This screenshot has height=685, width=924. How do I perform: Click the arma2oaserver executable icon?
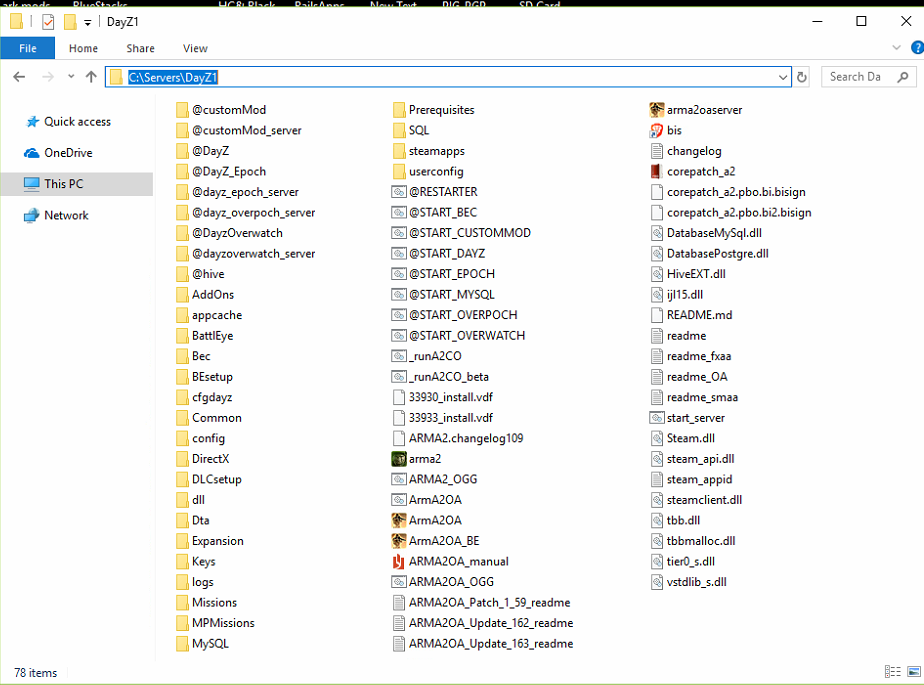click(656, 110)
